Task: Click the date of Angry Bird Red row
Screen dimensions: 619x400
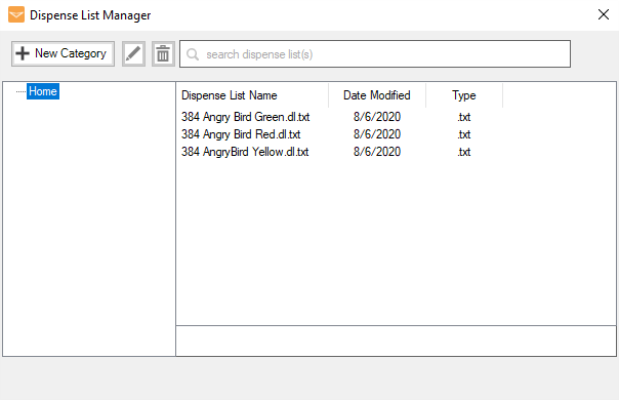Action: (377, 134)
